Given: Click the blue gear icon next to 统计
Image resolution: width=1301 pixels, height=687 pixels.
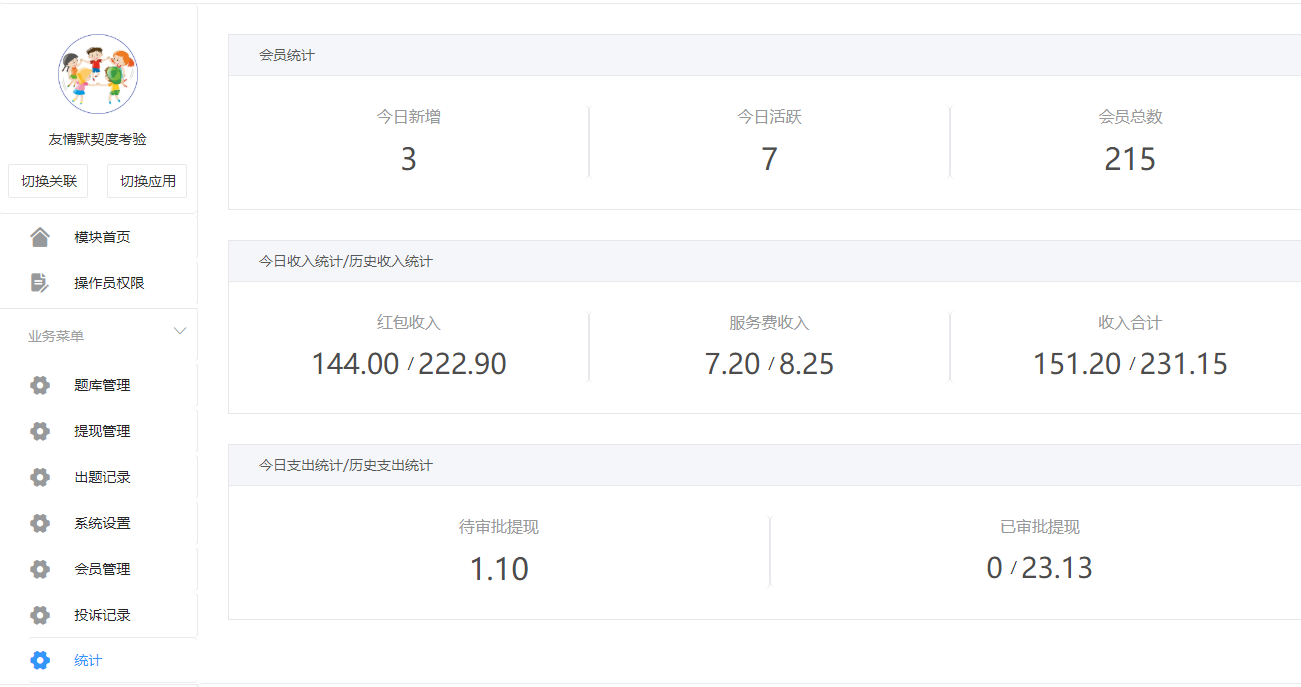Looking at the screenshot, I should pos(40,660).
